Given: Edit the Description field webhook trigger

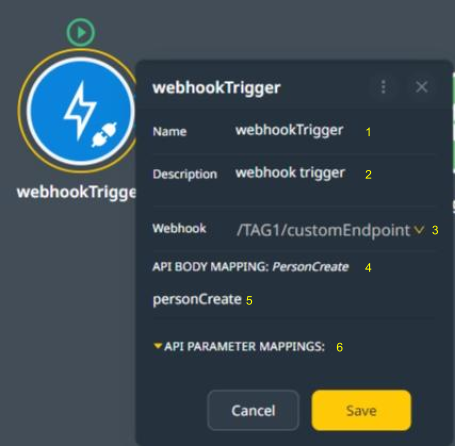Looking at the screenshot, I should point(290,173).
